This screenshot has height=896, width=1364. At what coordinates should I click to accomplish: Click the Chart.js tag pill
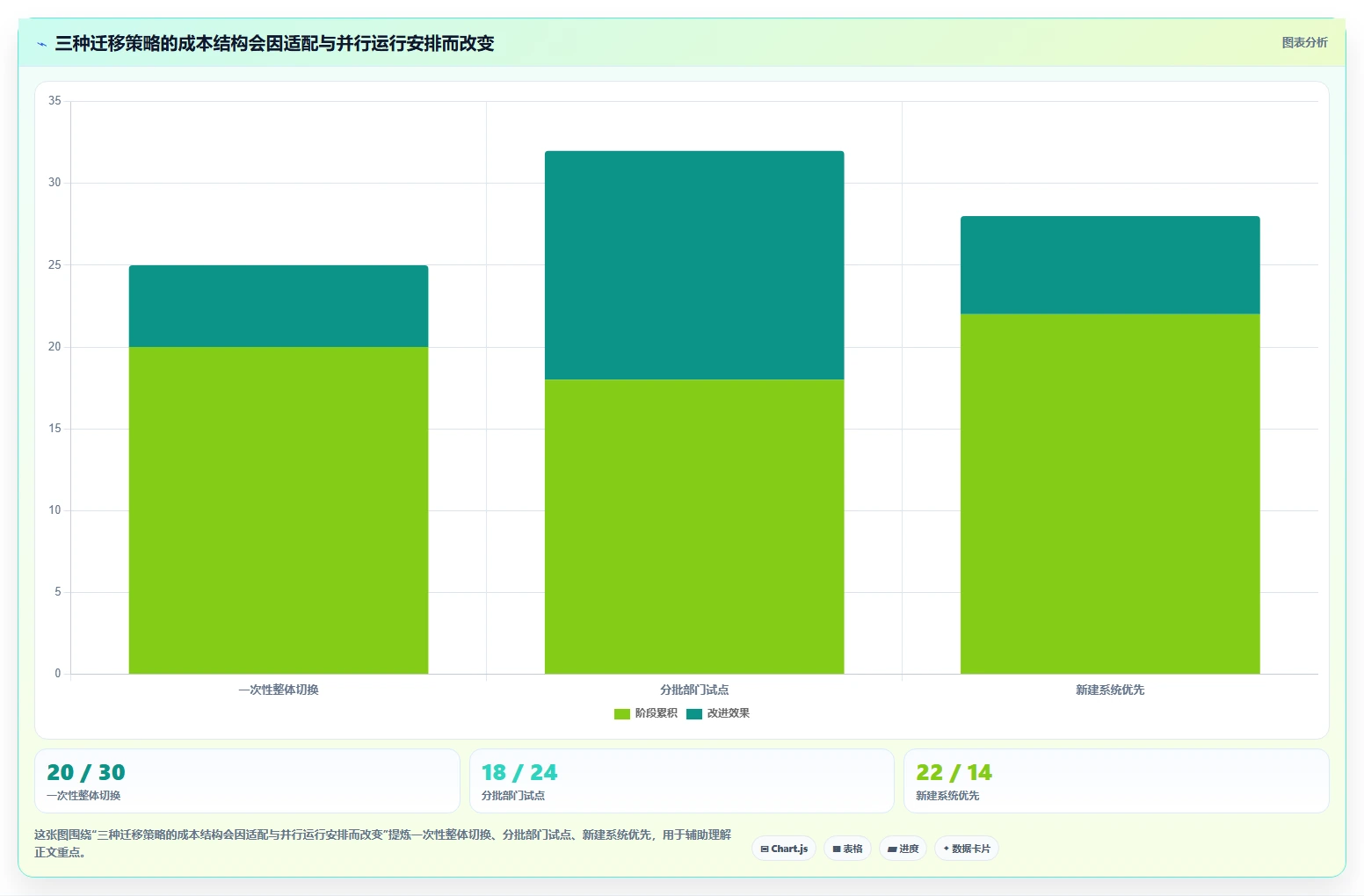[x=784, y=849]
